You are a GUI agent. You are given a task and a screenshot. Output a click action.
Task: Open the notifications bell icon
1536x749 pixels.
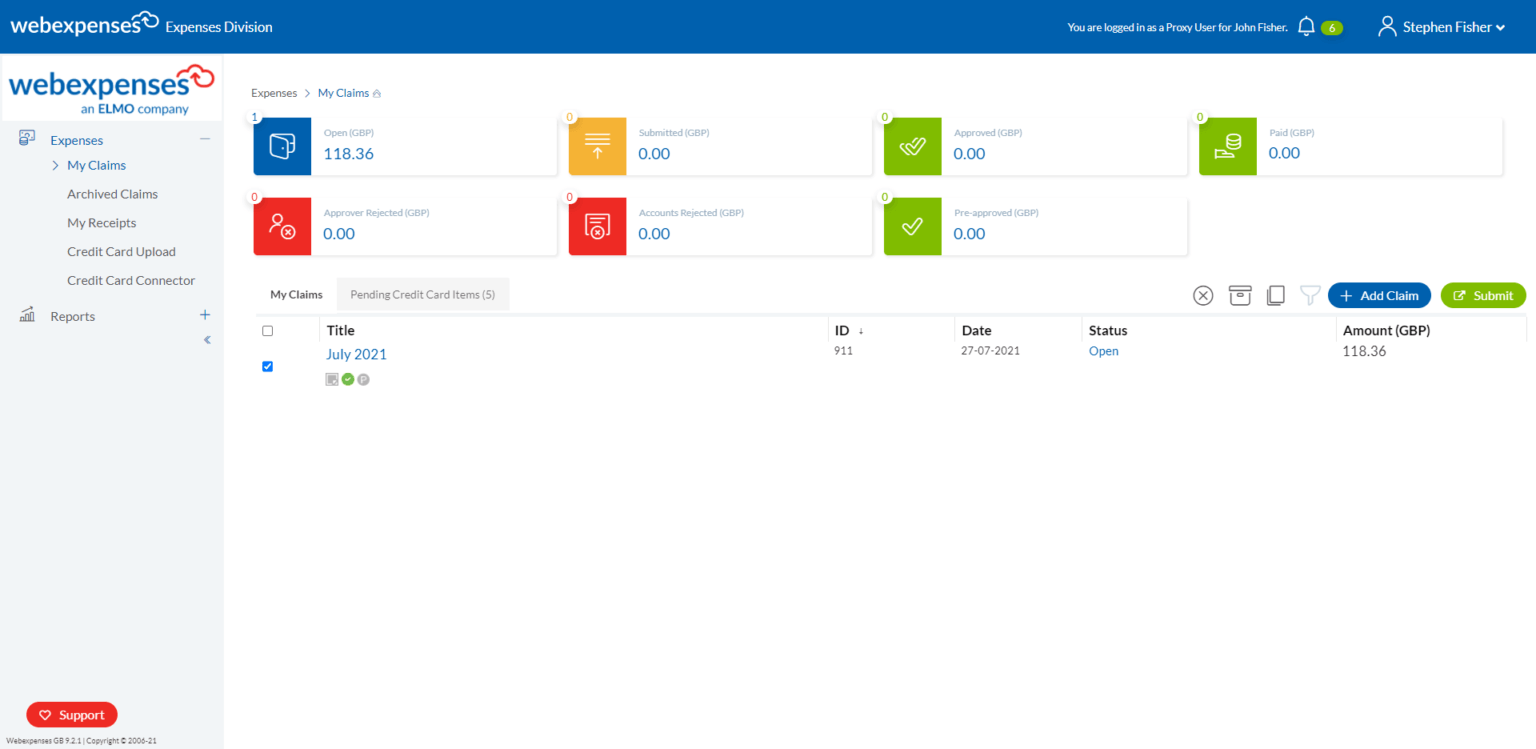coord(1306,26)
